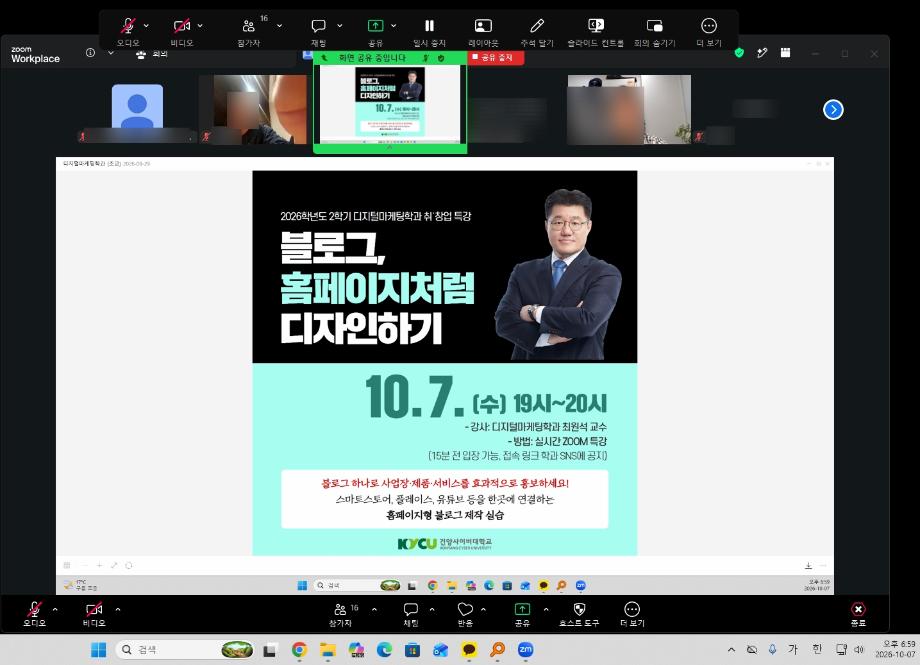End meeting with red 종료 button
The width and height of the screenshot is (920, 665).
[858, 614]
